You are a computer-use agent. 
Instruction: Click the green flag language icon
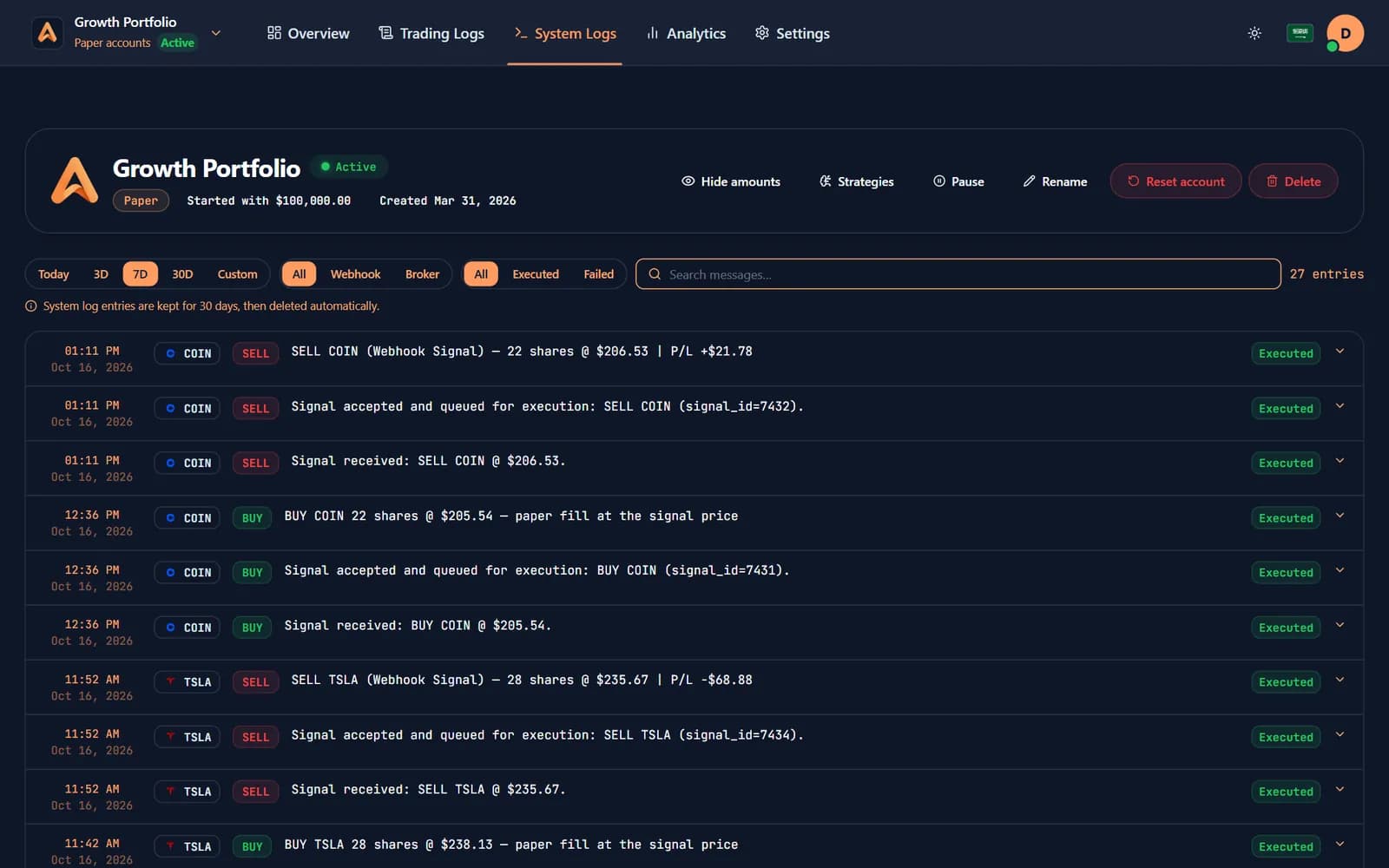point(1300,33)
